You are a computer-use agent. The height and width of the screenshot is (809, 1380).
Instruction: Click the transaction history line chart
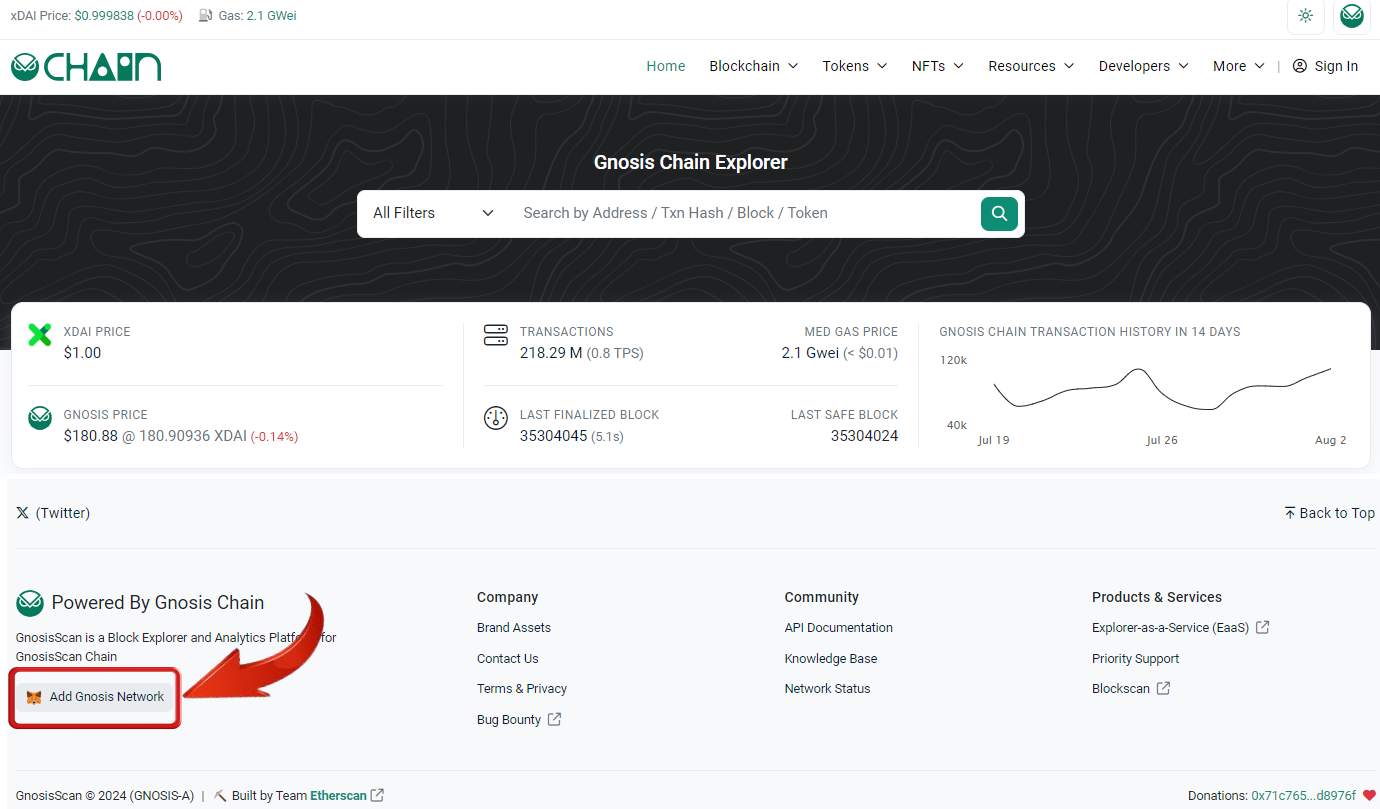1162,389
